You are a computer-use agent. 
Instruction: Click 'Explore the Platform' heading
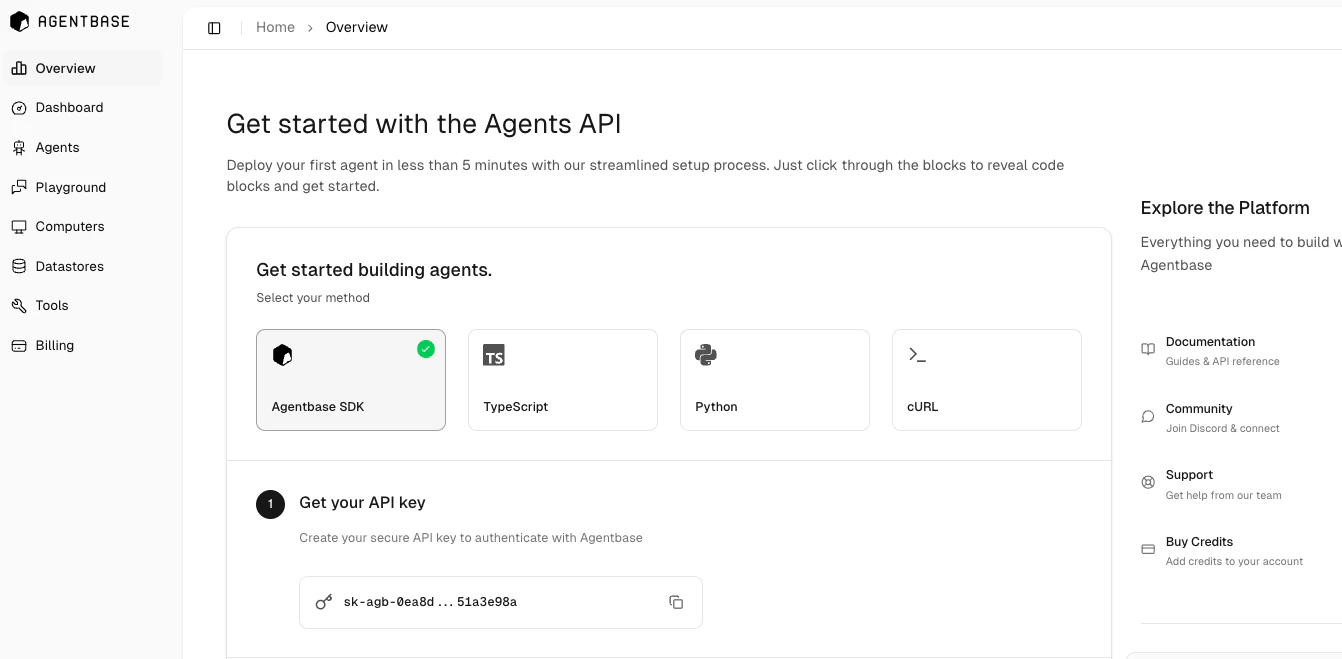(1225, 208)
